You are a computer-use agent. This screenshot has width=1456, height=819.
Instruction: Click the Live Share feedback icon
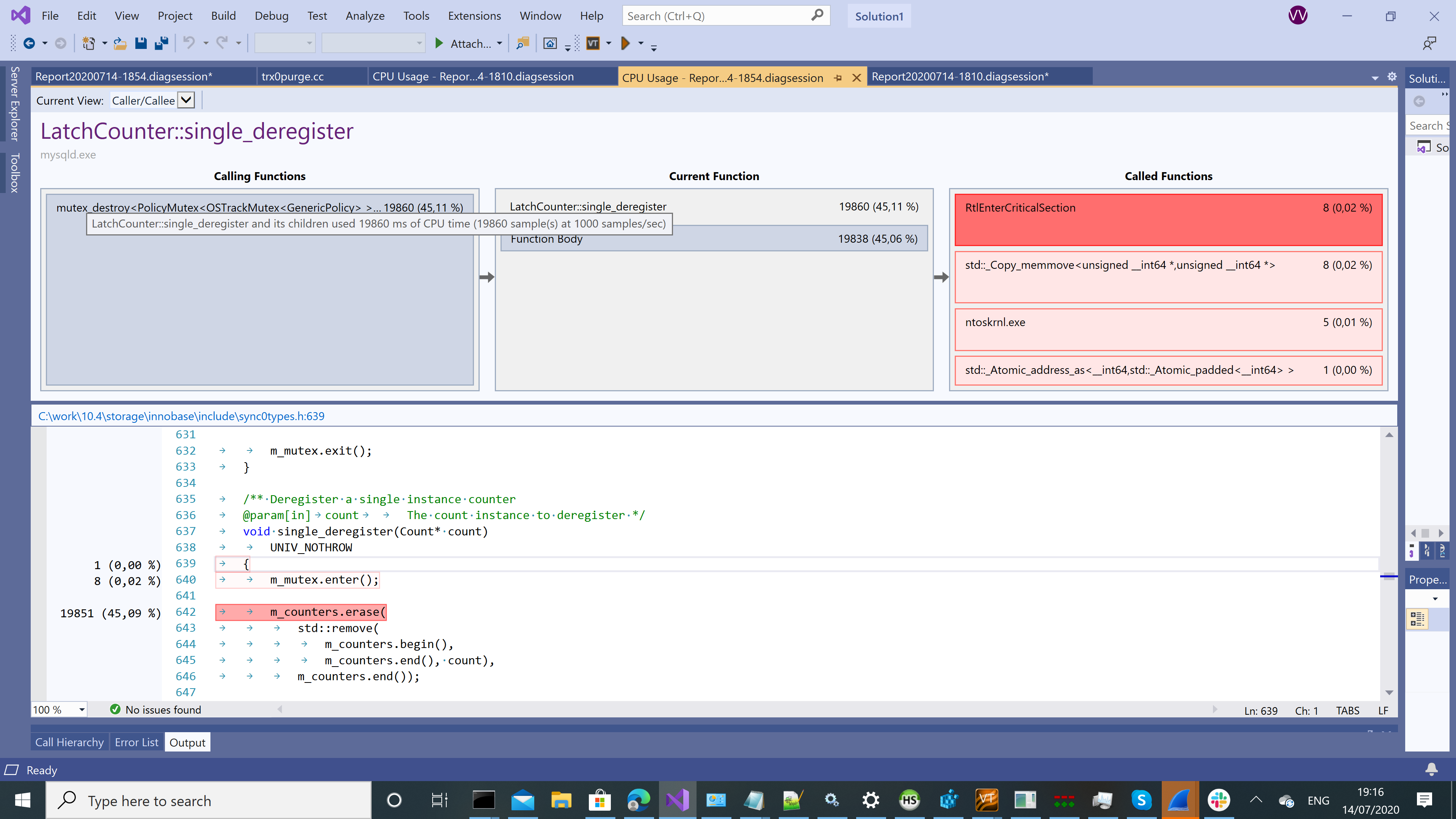coord(1429,43)
